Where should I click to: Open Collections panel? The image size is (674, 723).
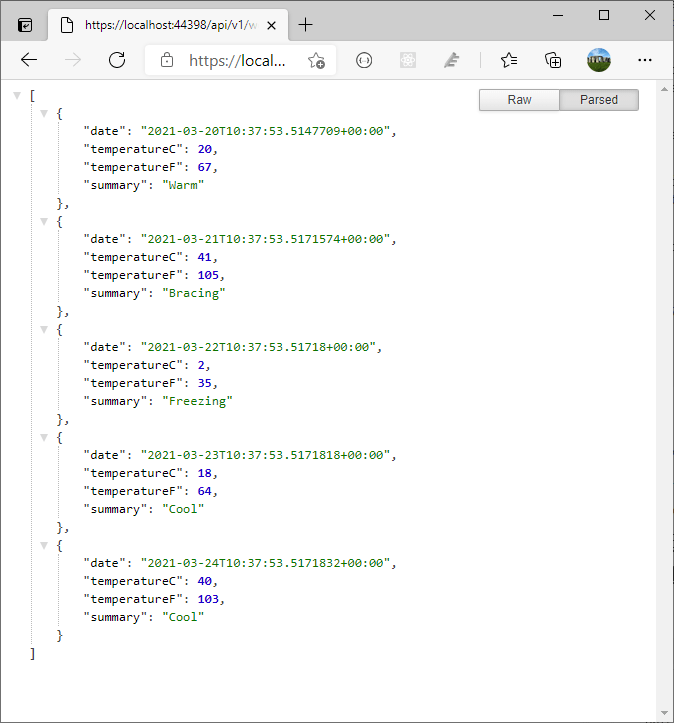(x=553, y=60)
